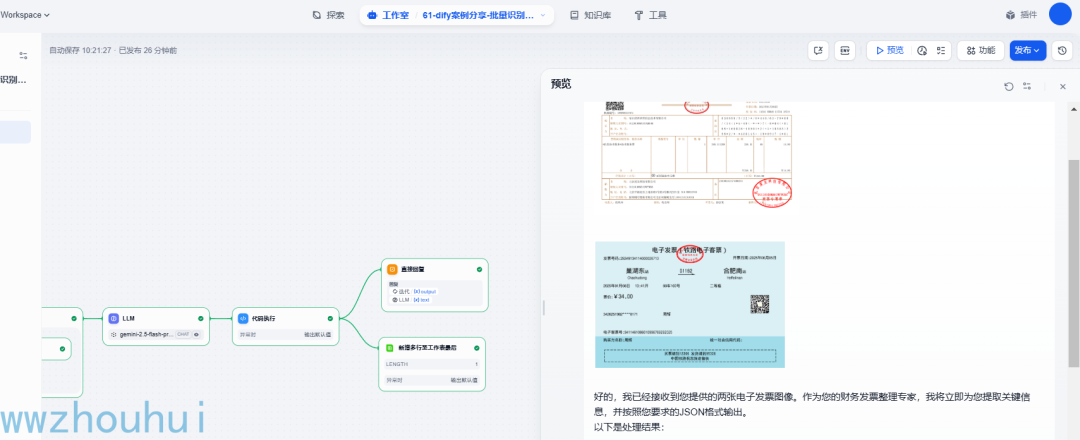
Task: Click the autosave status text 自动保存 10:21:27
Action: pyautogui.click(x=80, y=50)
